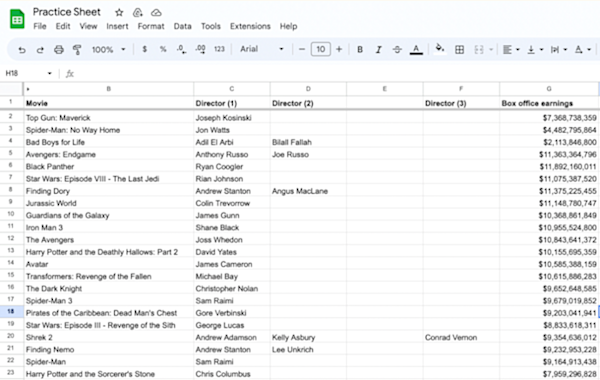
Task: Select row 18 header
Action: pos(11,312)
